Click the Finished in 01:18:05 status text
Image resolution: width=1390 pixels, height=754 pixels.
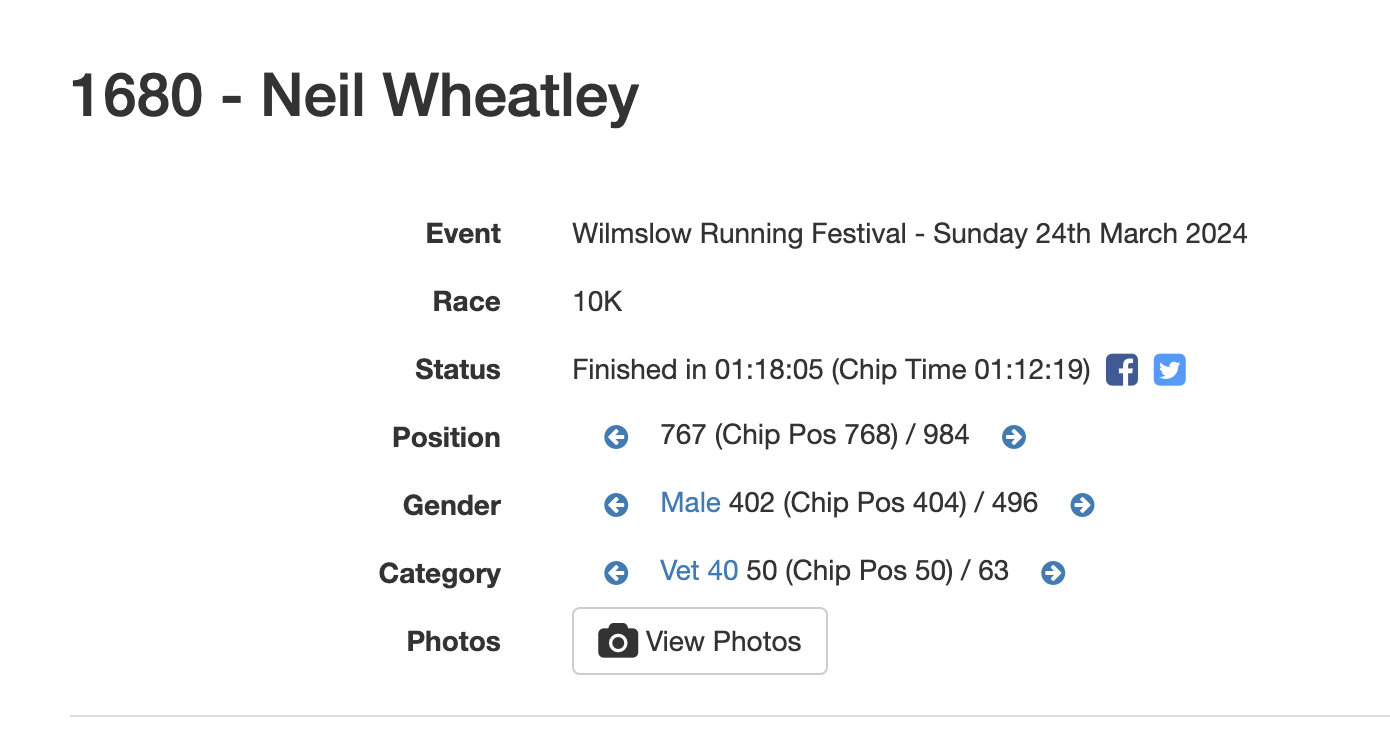[x=698, y=370]
